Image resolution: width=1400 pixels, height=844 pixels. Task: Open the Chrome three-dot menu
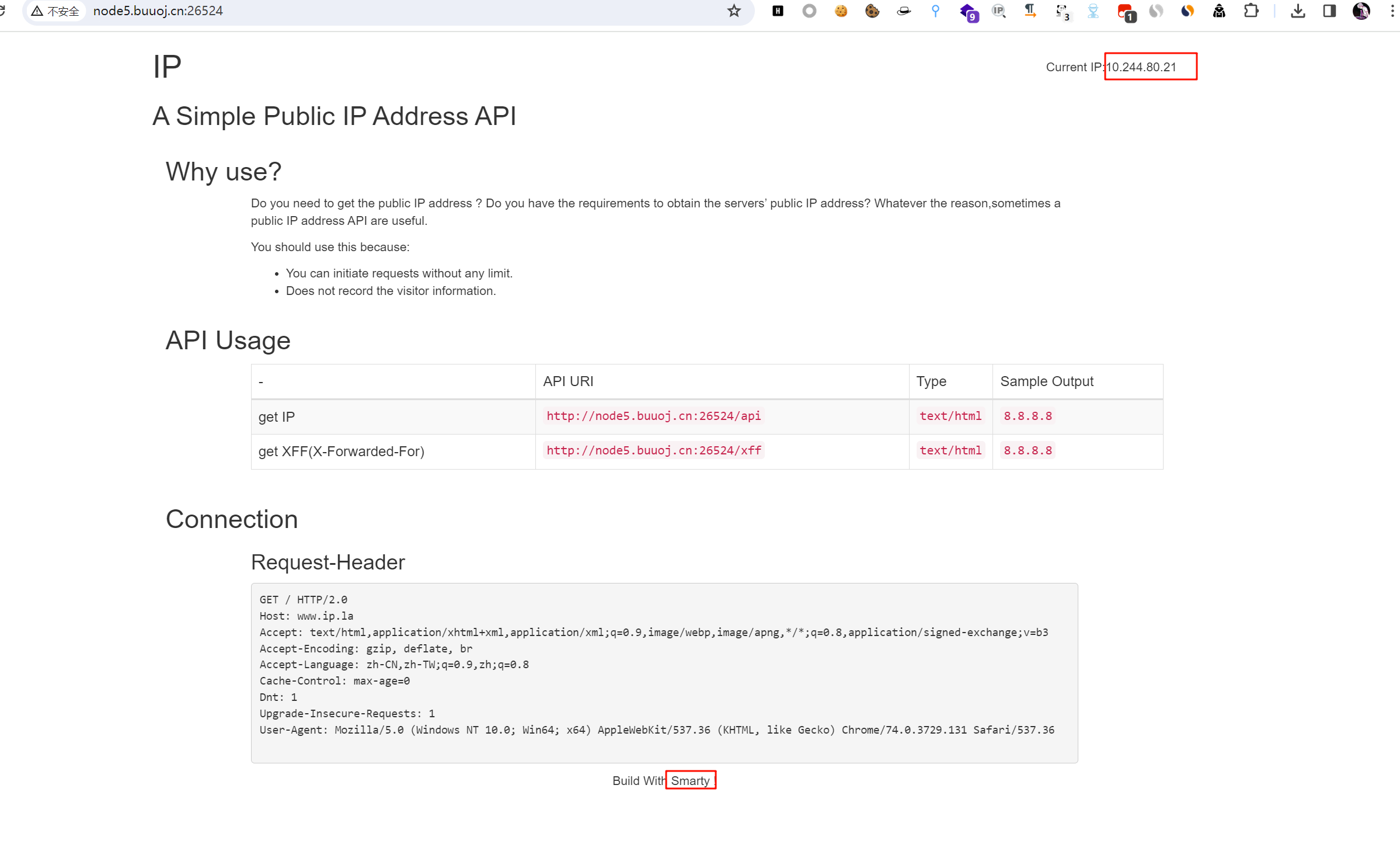click(1392, 11)
